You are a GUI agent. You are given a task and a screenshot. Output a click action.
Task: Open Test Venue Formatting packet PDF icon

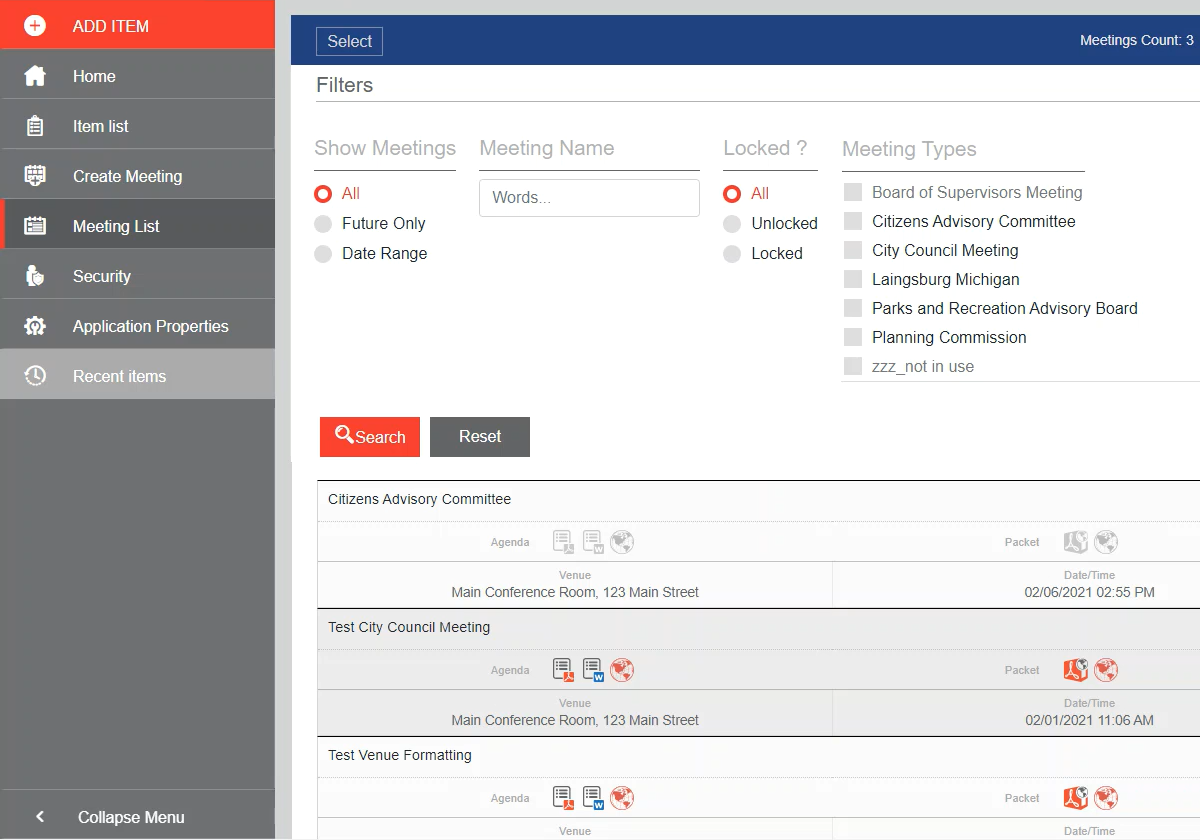[1075, 798]
